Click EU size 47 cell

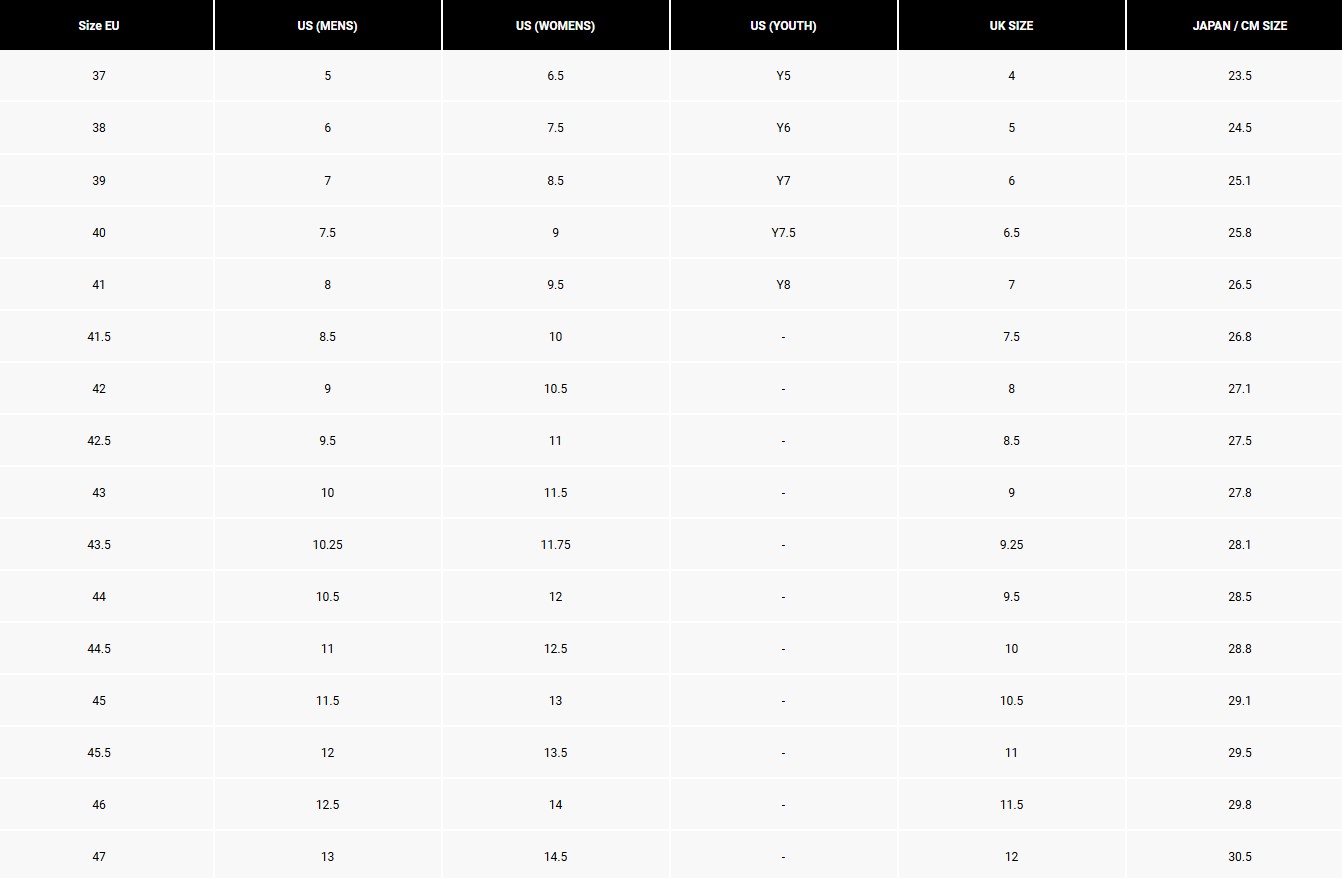(99, 857)
